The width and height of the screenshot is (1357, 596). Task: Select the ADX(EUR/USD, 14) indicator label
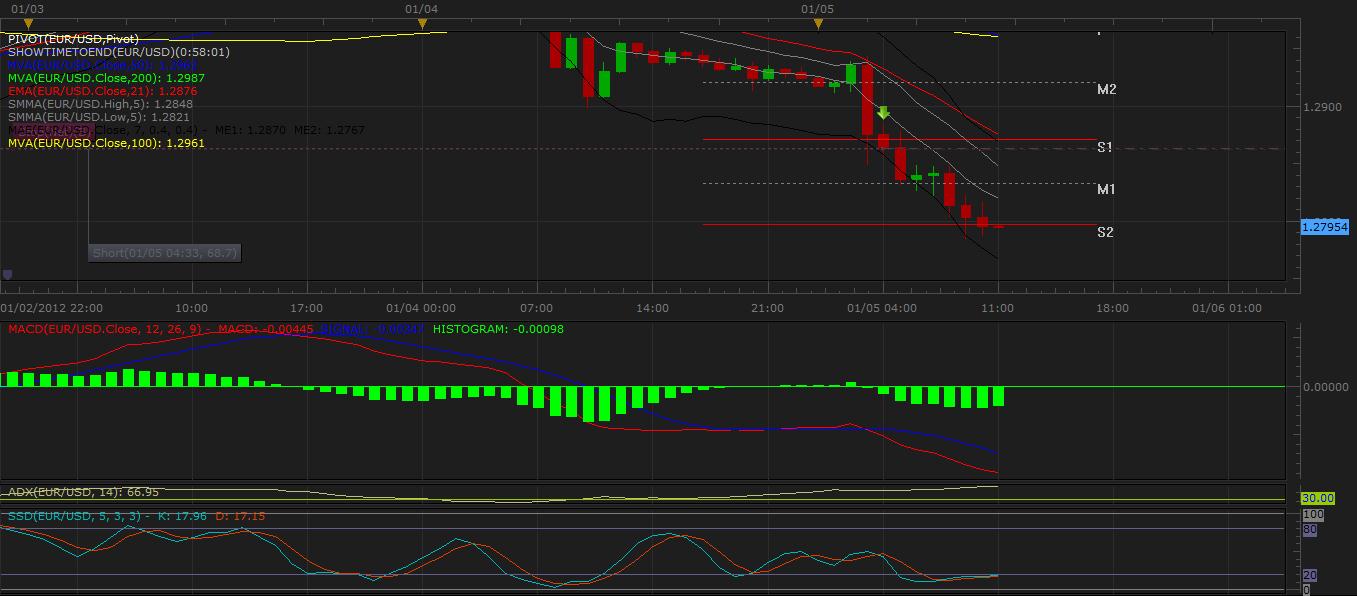click(x=83, y=492)
